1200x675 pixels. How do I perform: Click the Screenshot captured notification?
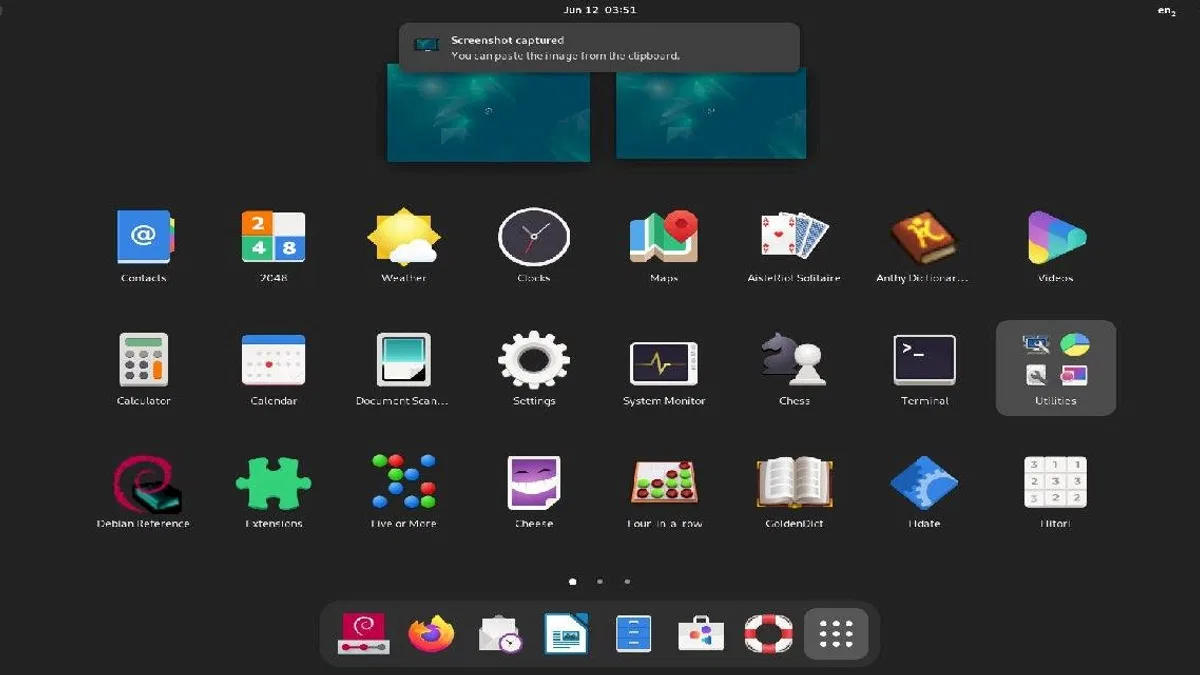pyautogui.click(x=599, y=48)
